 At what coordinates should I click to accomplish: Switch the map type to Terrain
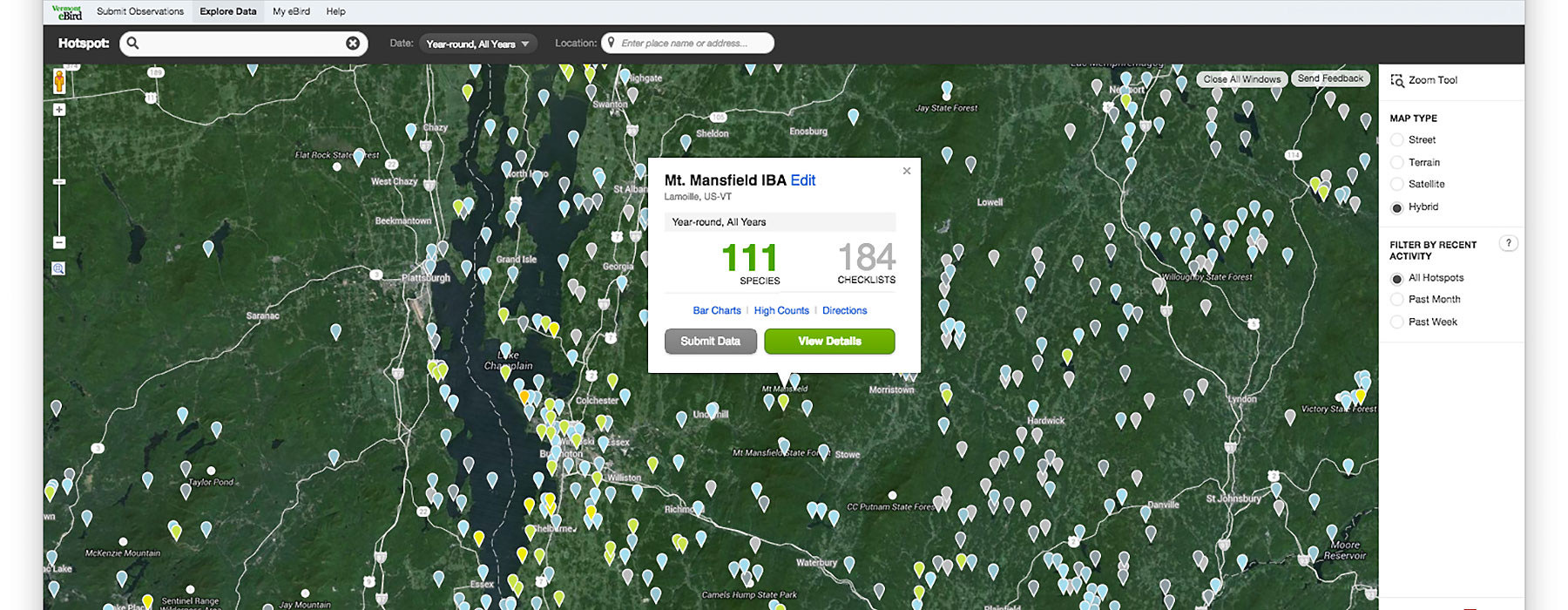click(x=1397, y=163)
